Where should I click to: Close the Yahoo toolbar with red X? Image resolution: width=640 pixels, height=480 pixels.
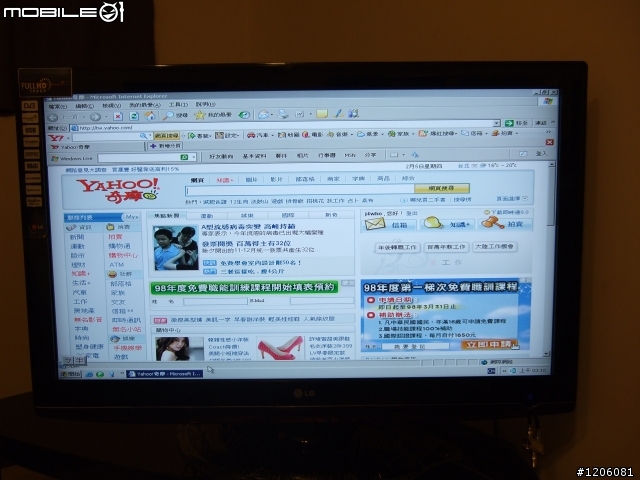(549, 142)
